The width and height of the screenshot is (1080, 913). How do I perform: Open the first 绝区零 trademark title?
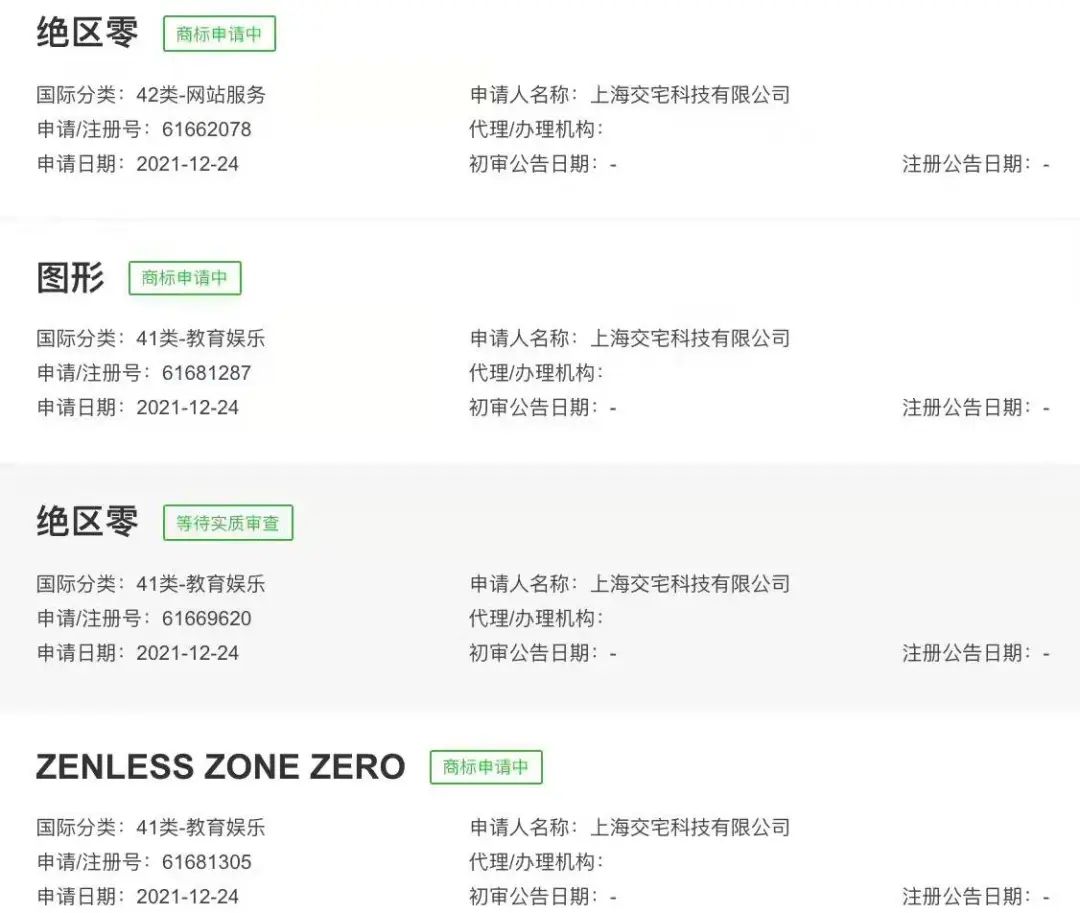(87, 33)
